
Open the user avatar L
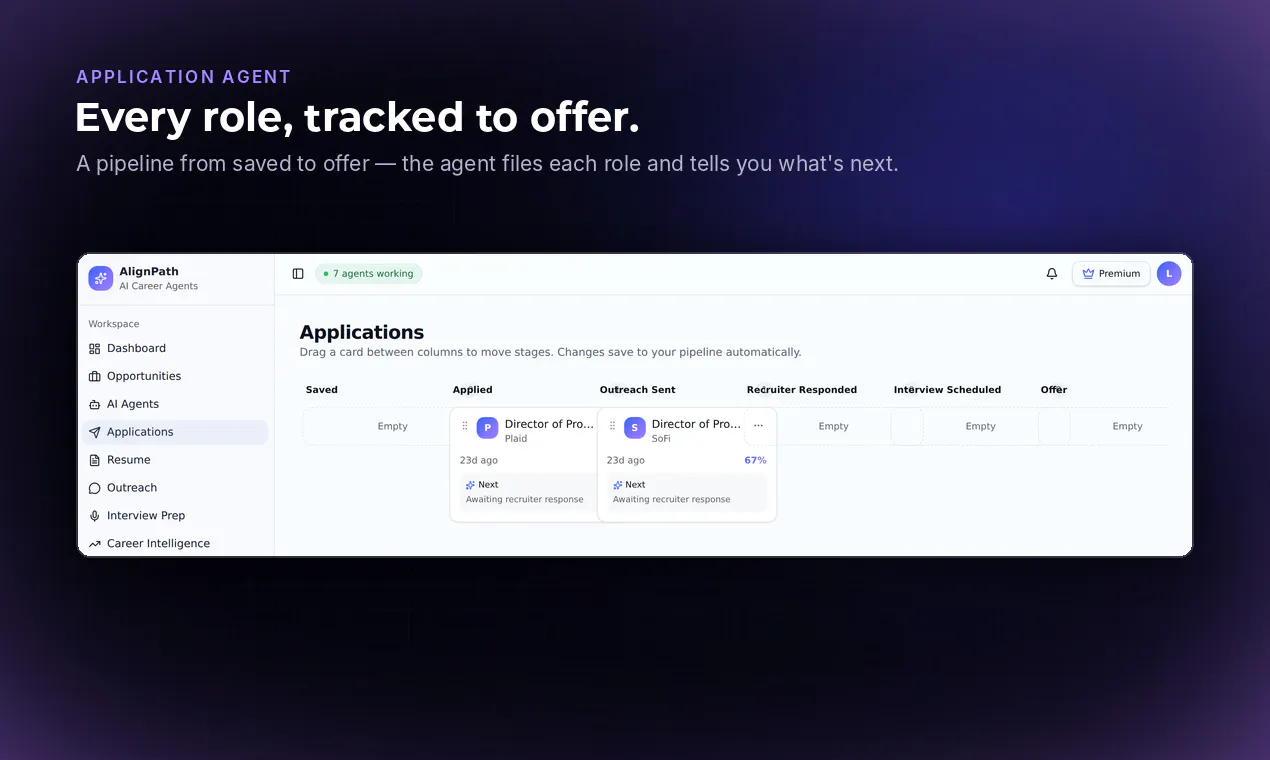click(1169, 274)
